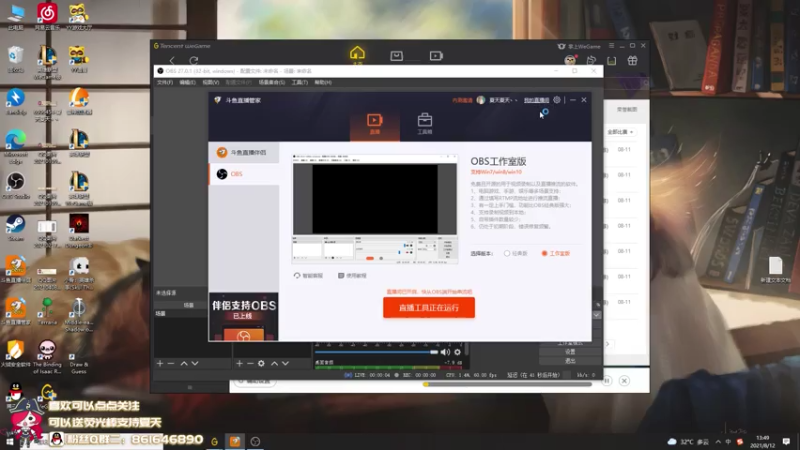
Task: Move source up in OBS
Action: click(274, 363)
